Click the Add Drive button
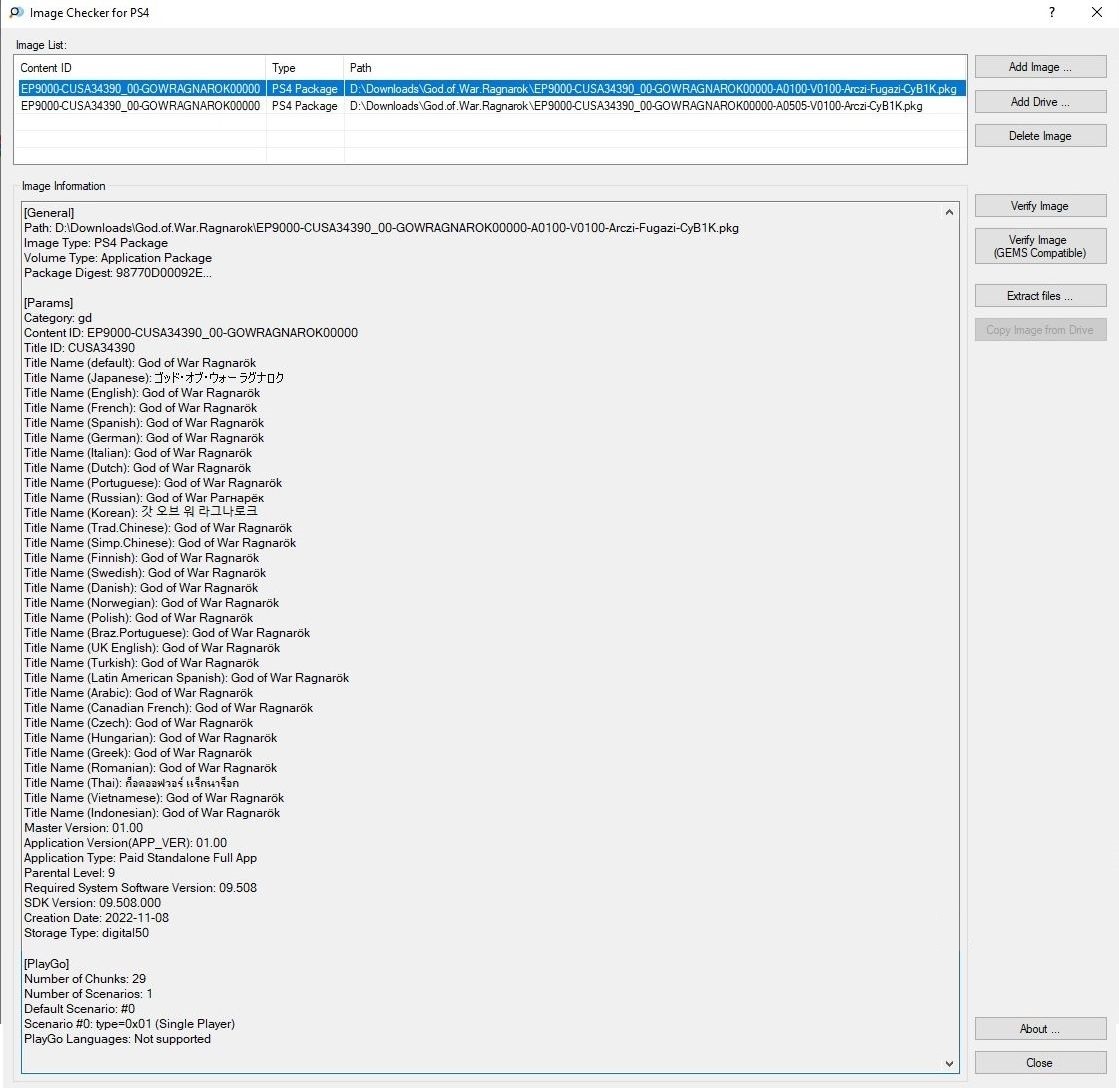Image resolution: width=1119 pixels, height=1088 pixels. [x=1040, y=101]
